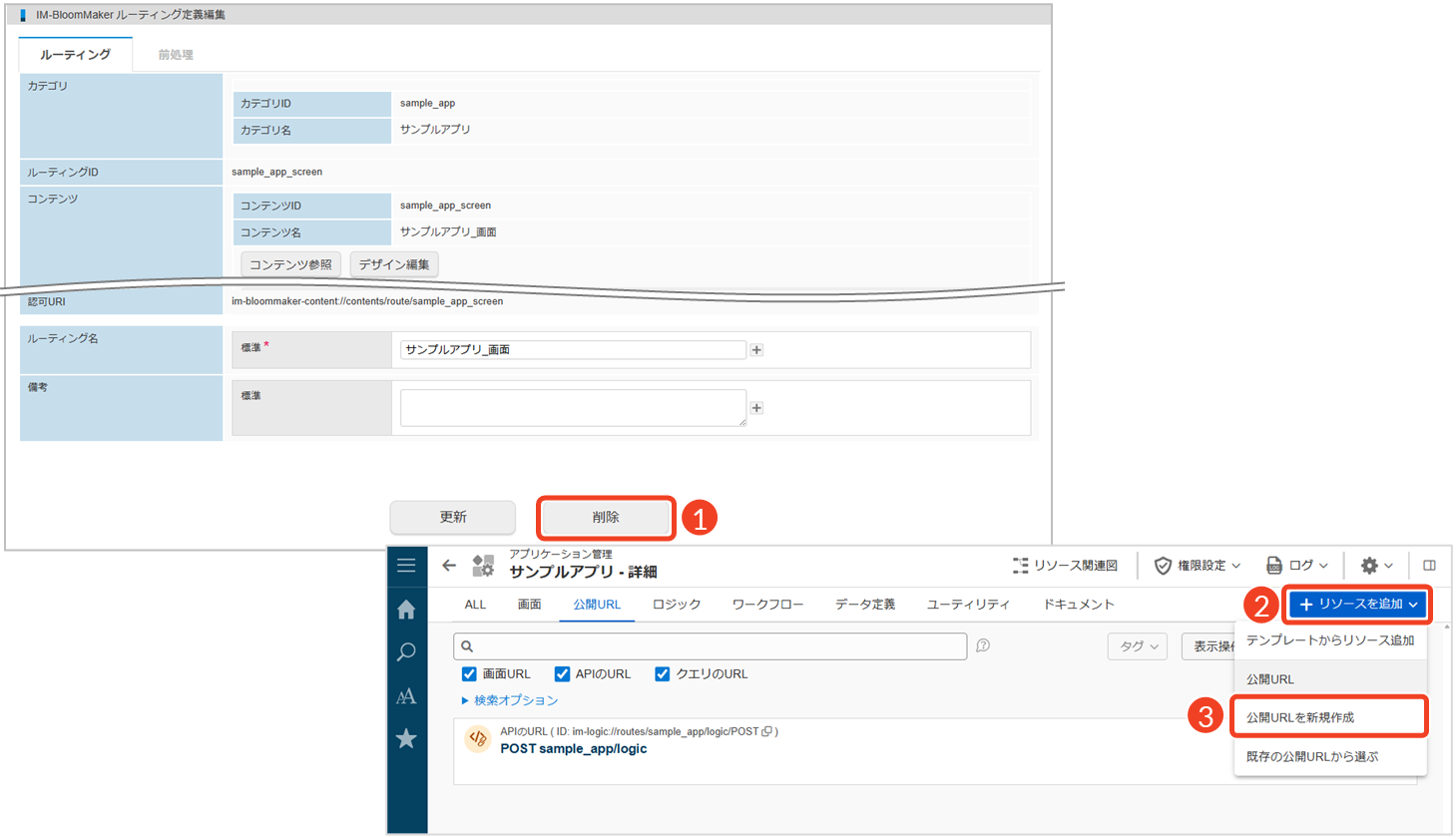
Task: Click the home icon in sidebar
Action: click(x=406, y=610)
